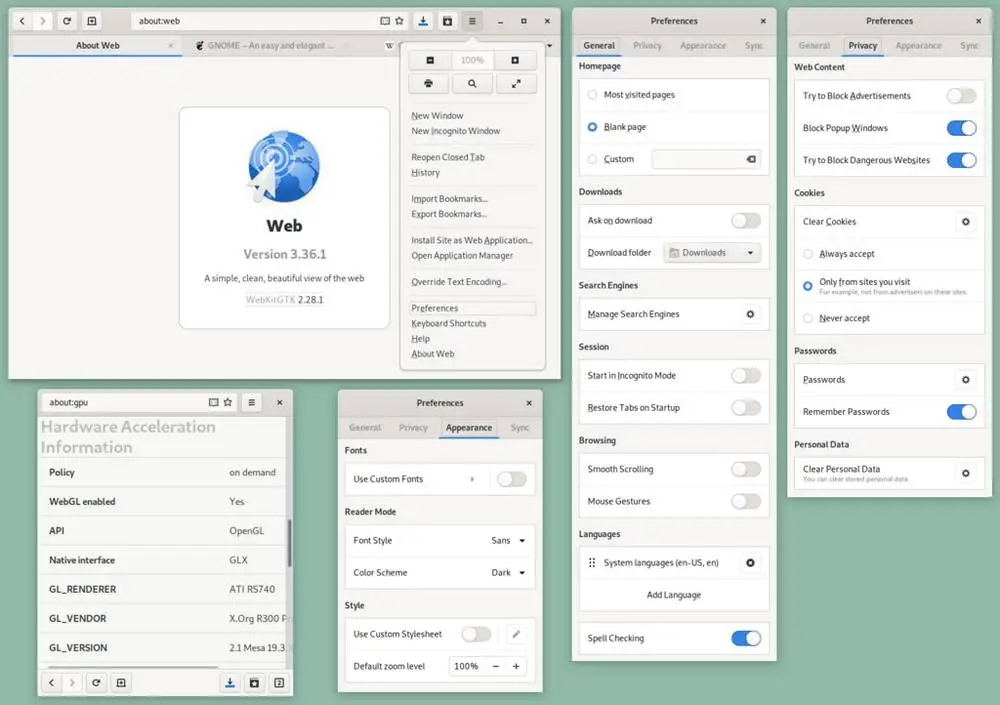
Task: Toggle Try to Block Advertisements switch
Action: coord(961,96)
